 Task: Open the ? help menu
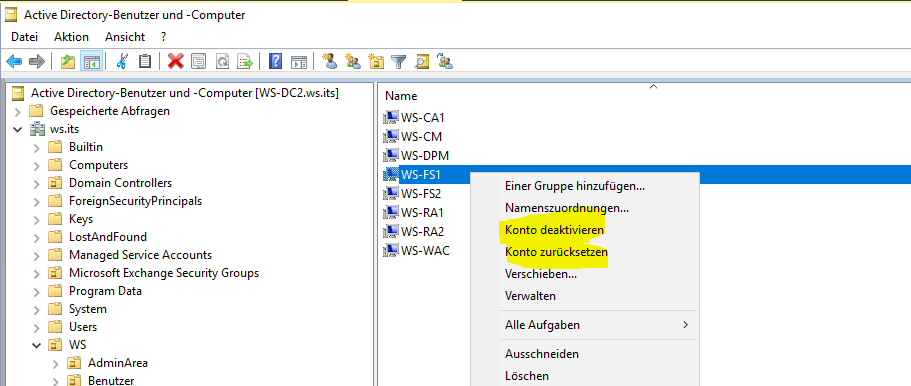(x=164, y=37)
